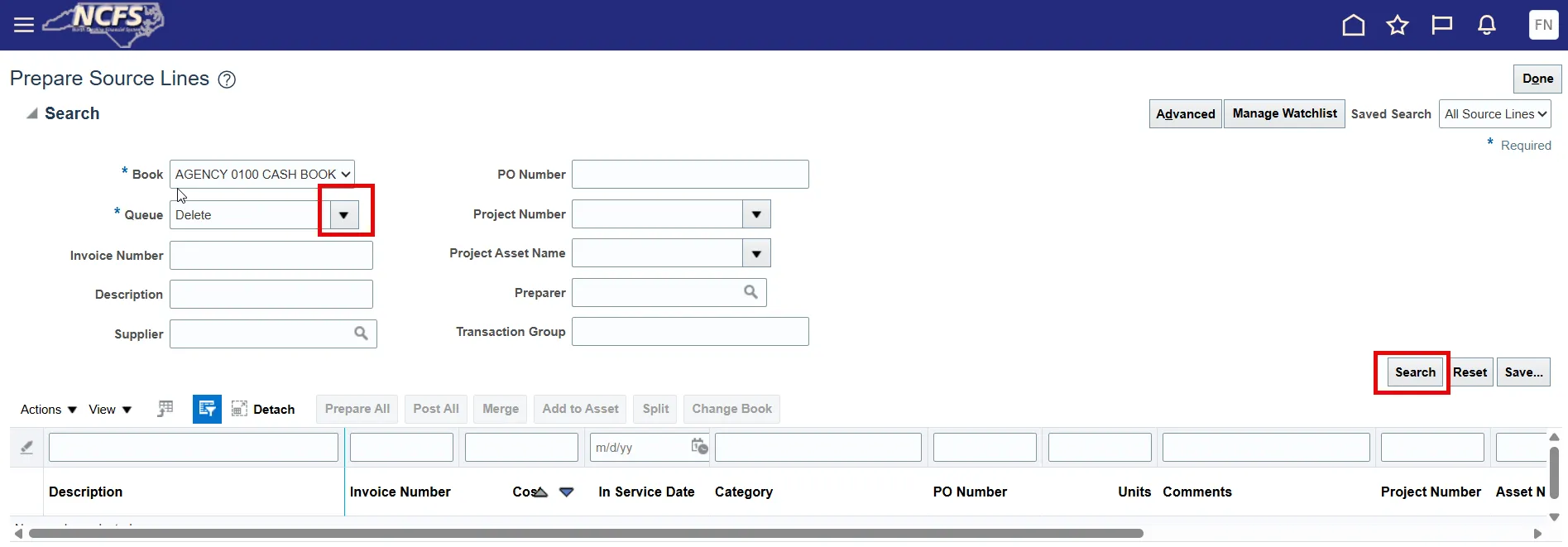The image size is (1568, 547).
Task: Click the Invoice Number column filter field
Action: (401, 447)
